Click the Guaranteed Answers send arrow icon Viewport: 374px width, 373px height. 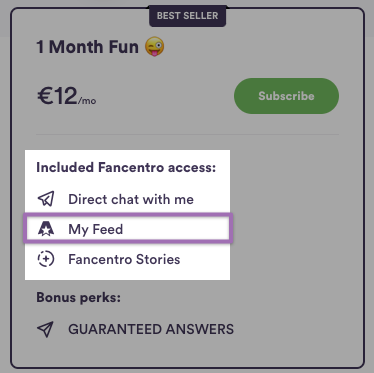(45, 329)
